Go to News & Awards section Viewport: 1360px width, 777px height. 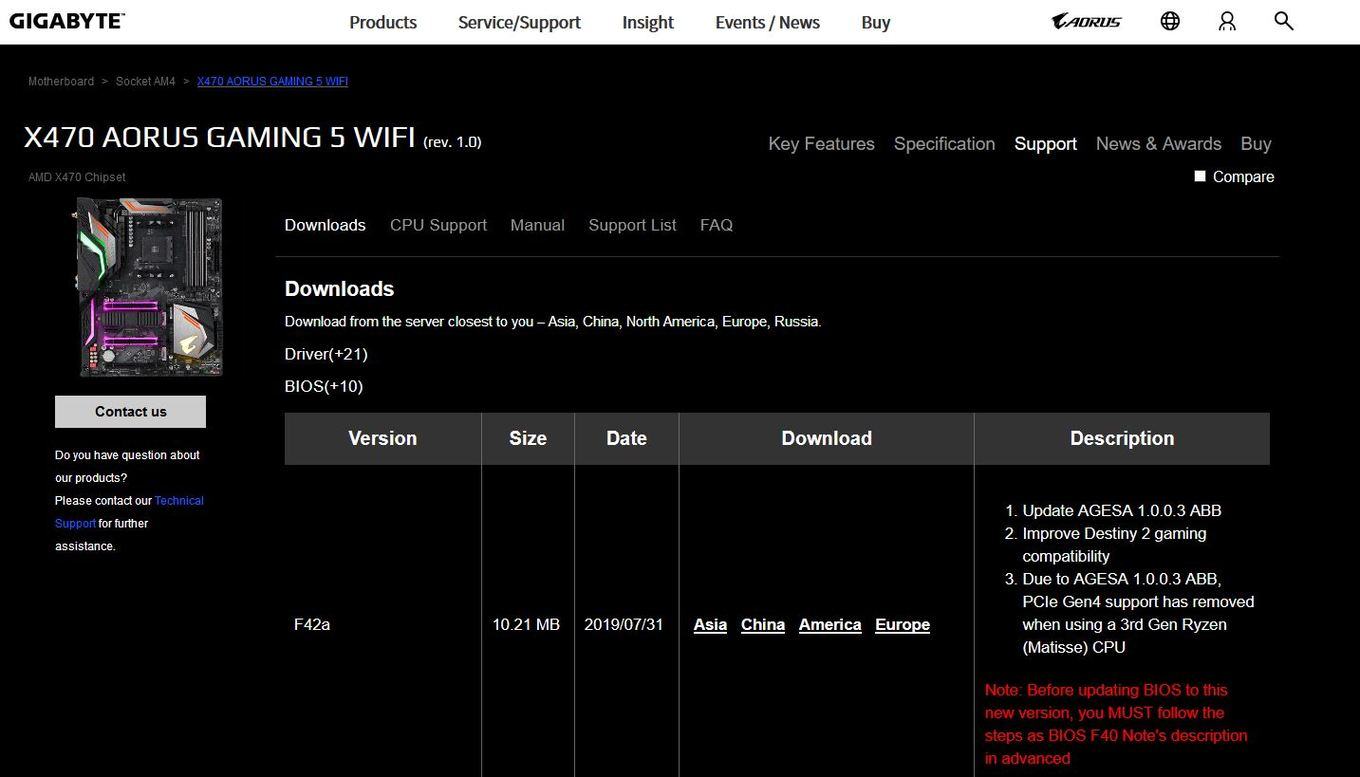coord(1158,144)
